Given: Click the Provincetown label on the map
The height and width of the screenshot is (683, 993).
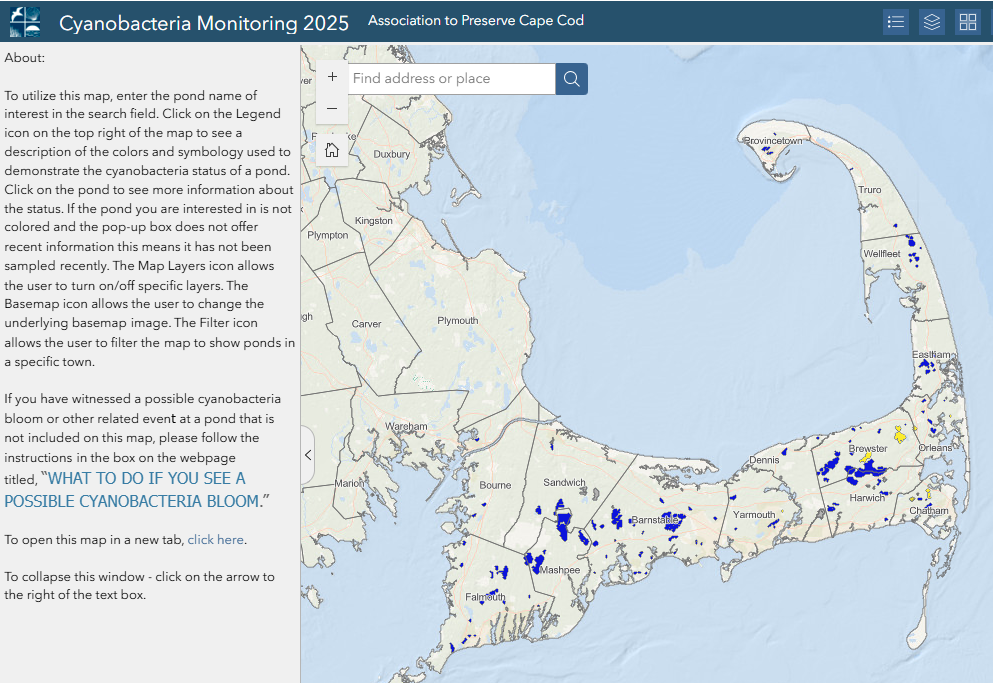Looking at the screenshot, I should click(773, 141).
